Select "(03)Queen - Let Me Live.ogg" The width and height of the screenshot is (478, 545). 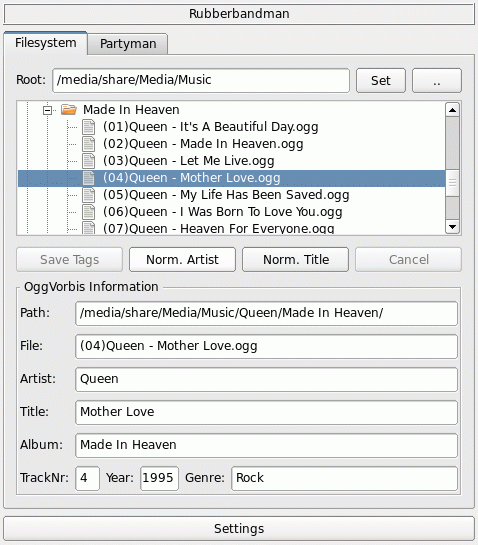point(189,161)
